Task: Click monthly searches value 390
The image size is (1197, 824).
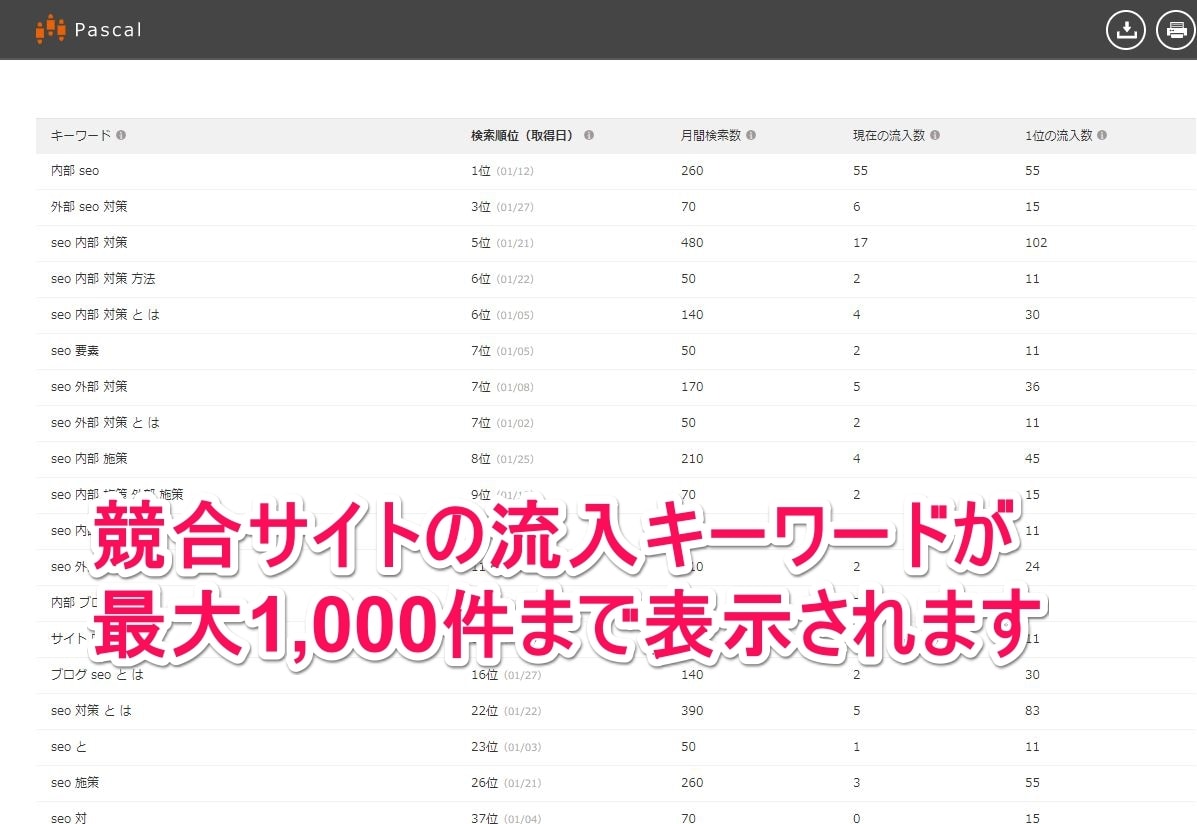Action: (x=692, y=711)
